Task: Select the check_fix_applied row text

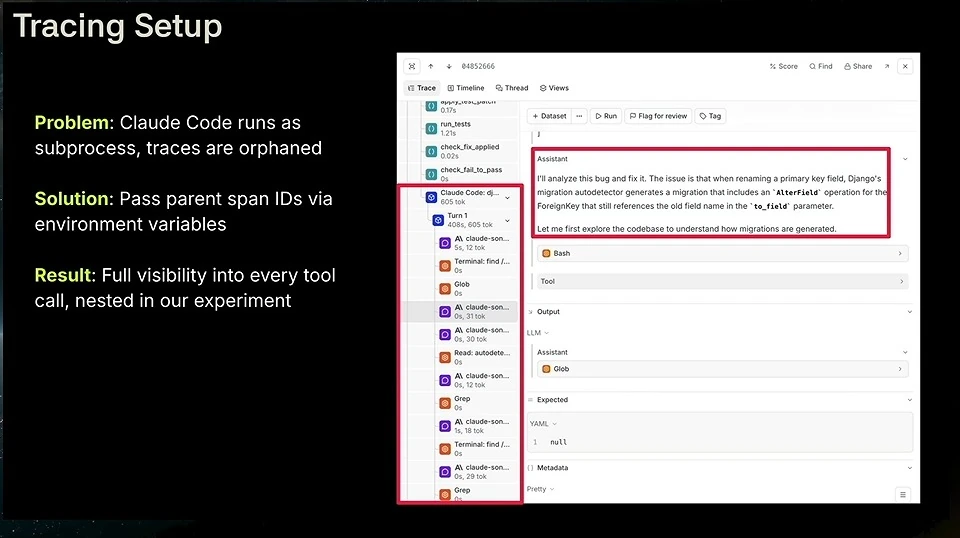Action: pyautogui.click(x=470, y=147)
